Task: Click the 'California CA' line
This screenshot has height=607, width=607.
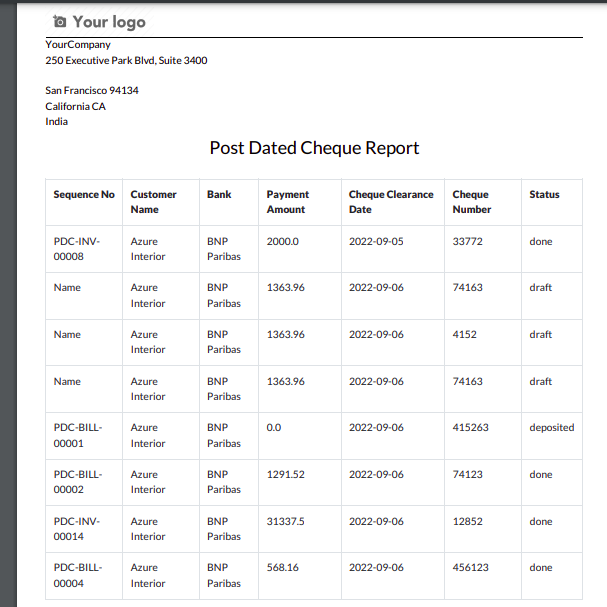Action: (75, 106)
